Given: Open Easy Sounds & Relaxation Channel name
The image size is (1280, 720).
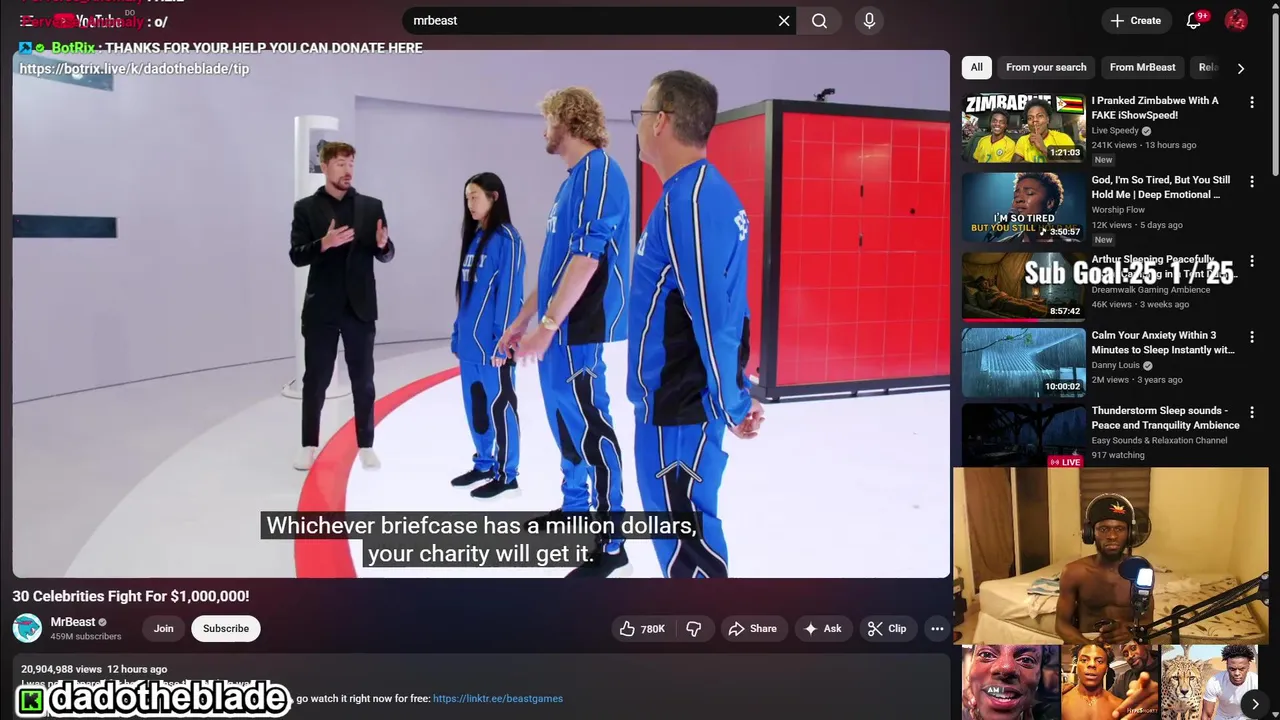Looking at the screenshot, I should (x=1159, y=440).
